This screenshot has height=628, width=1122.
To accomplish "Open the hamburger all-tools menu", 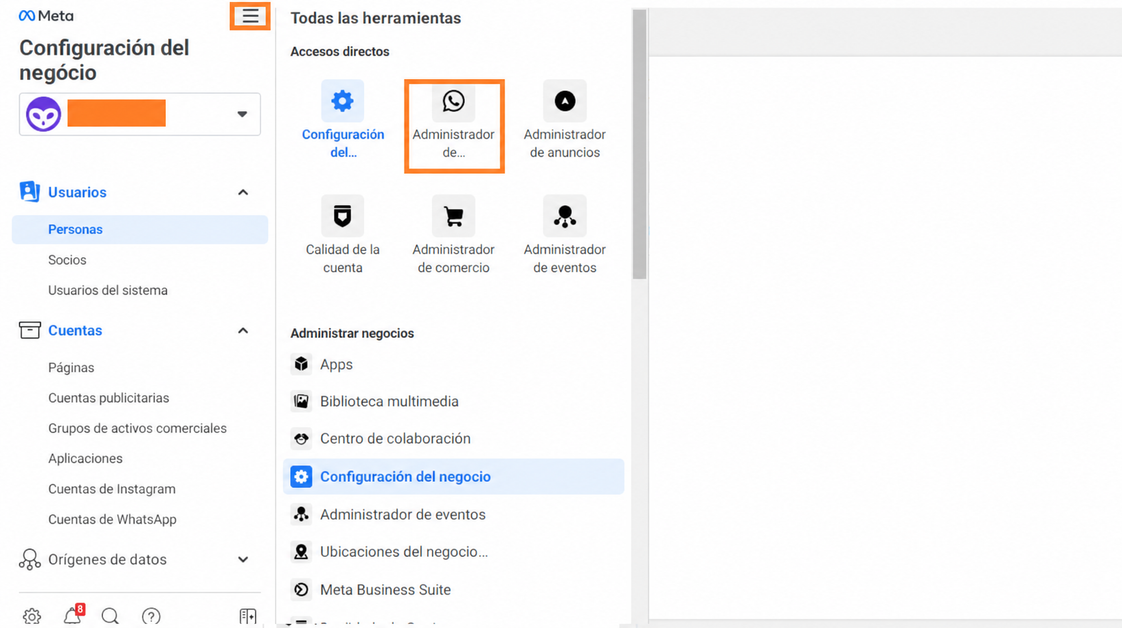I will (250, 16).
